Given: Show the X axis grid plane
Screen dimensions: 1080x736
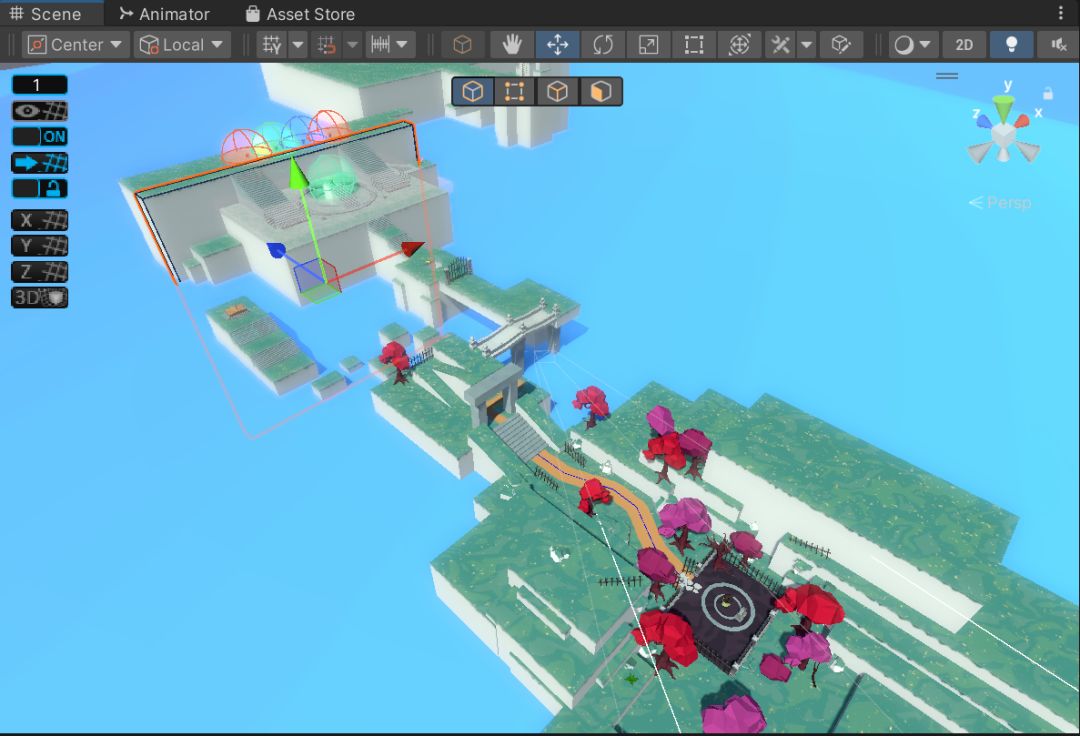Looking at the screenshot, I should (x=39, y=220).
